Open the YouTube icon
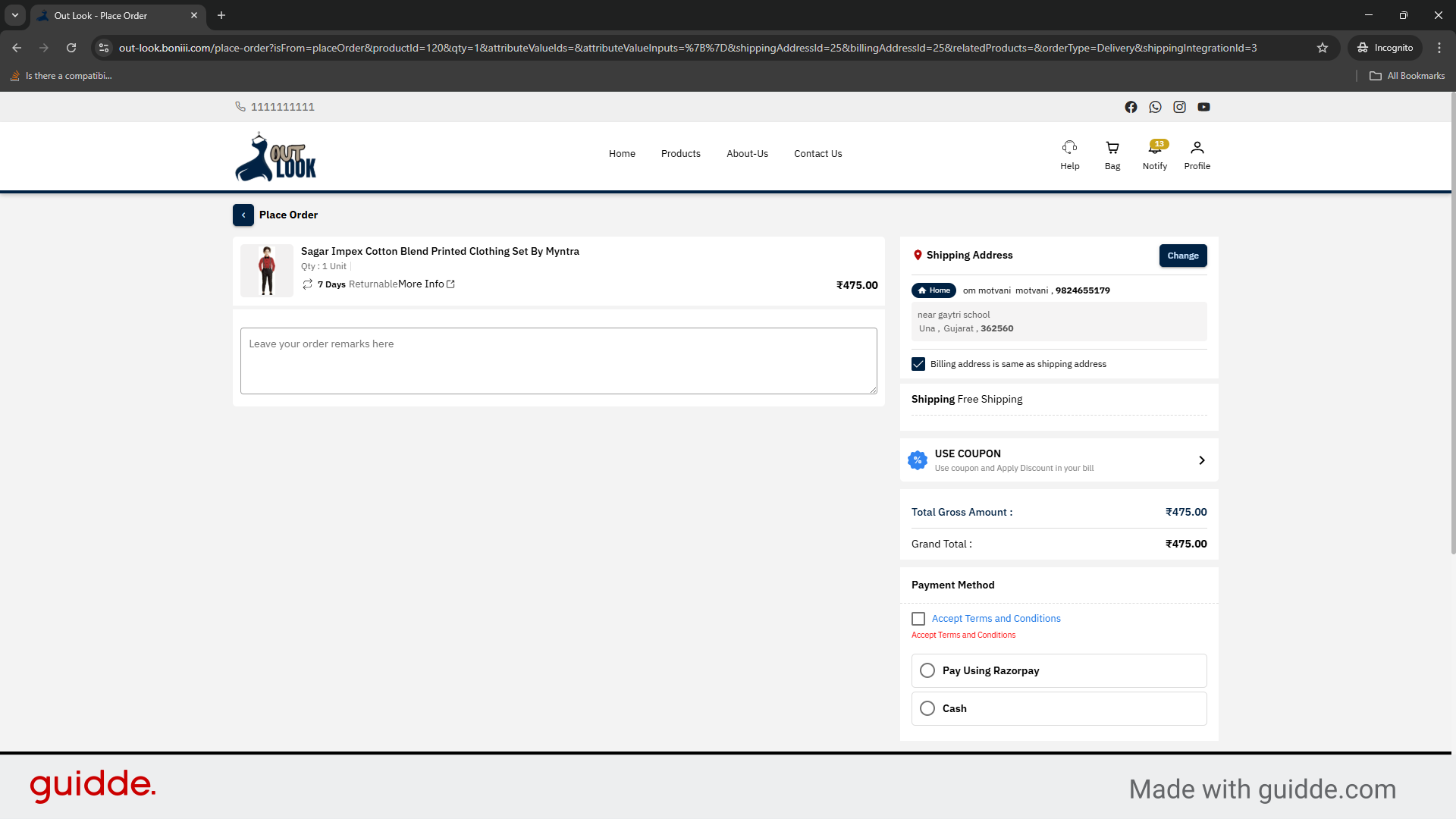Viewport: 1456px width, 819px height. pos(1203,107)
